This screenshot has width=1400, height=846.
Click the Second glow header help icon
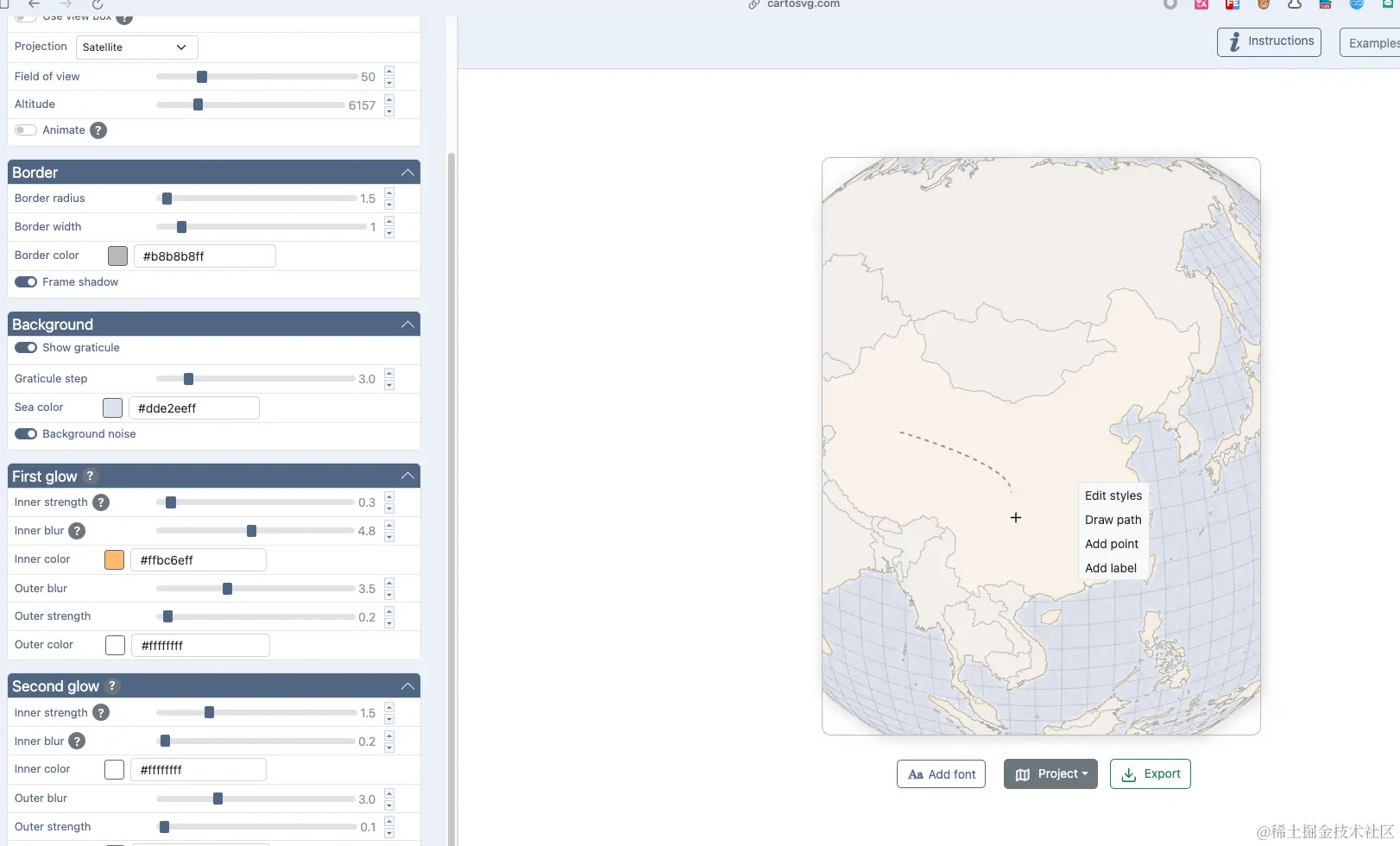tap(112, 685)
